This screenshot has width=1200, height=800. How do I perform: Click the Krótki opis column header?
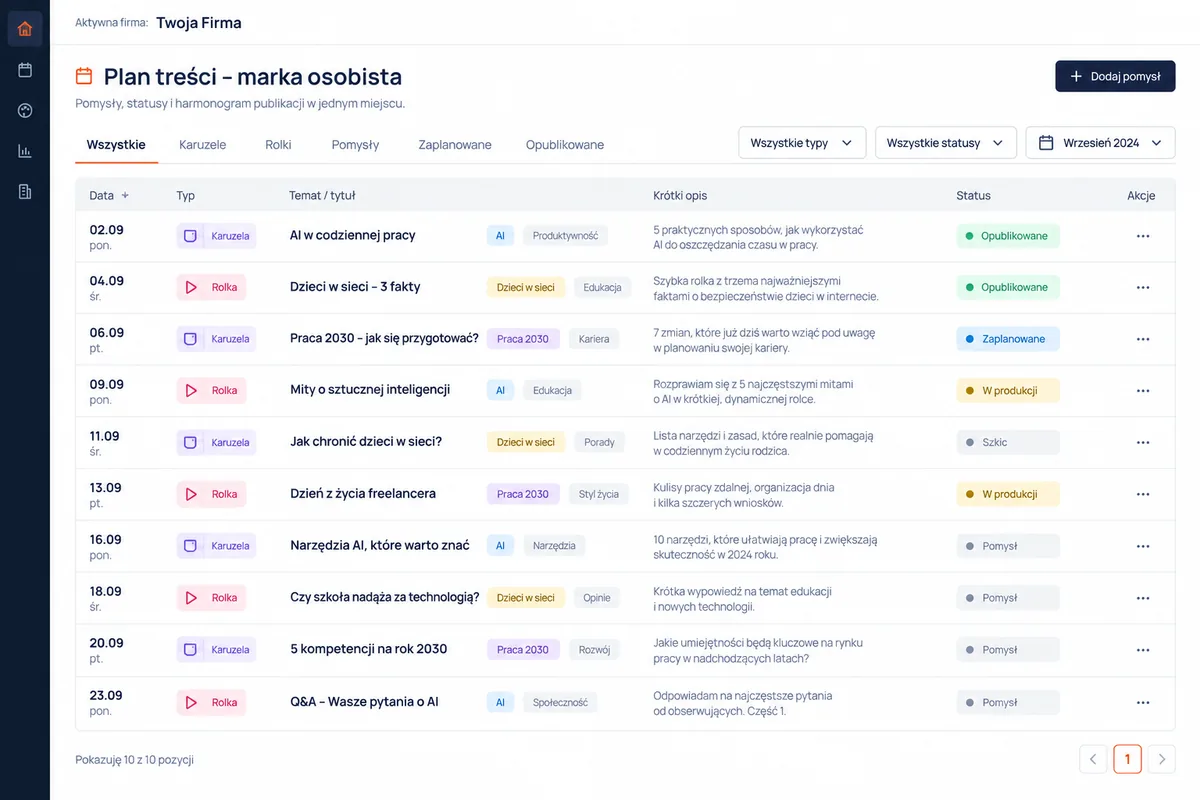click(x=680, y=196)
